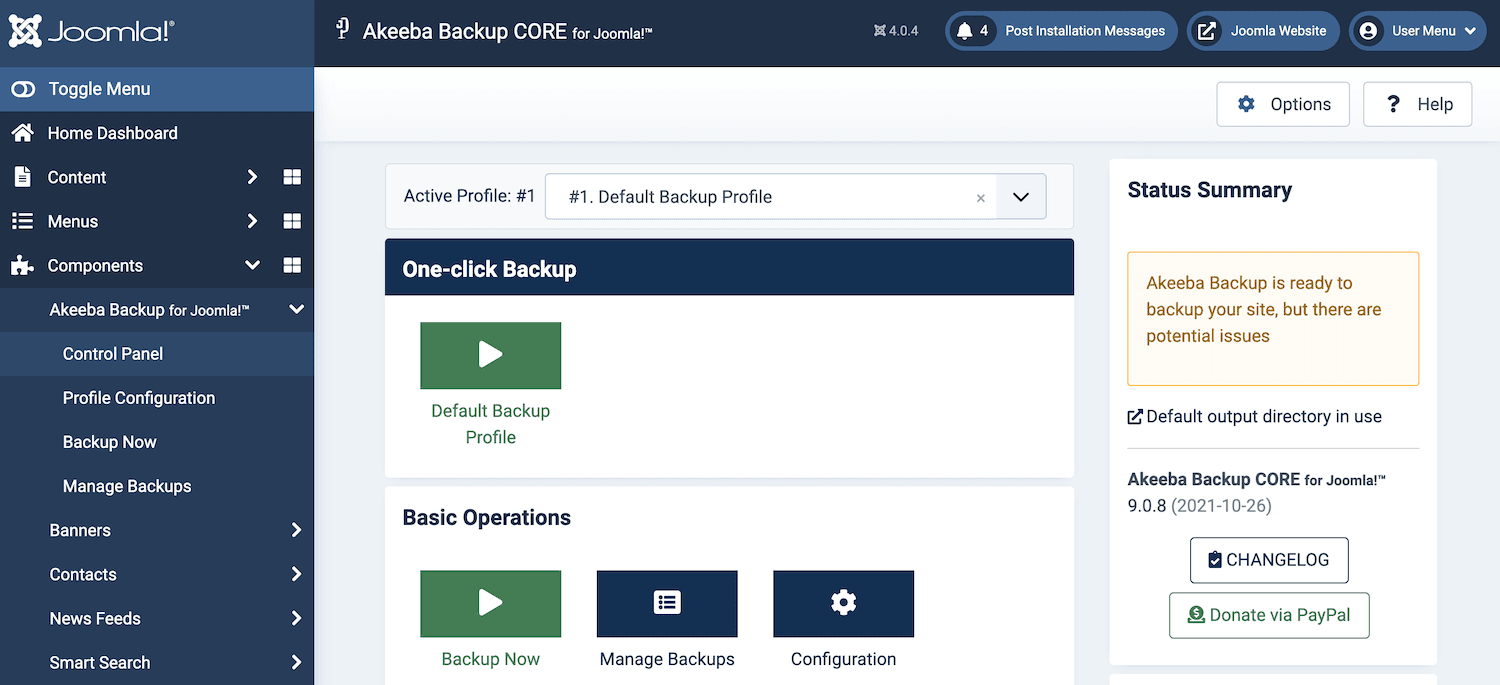Open Content dashboard grid icon in sidebar

(292, 177)
